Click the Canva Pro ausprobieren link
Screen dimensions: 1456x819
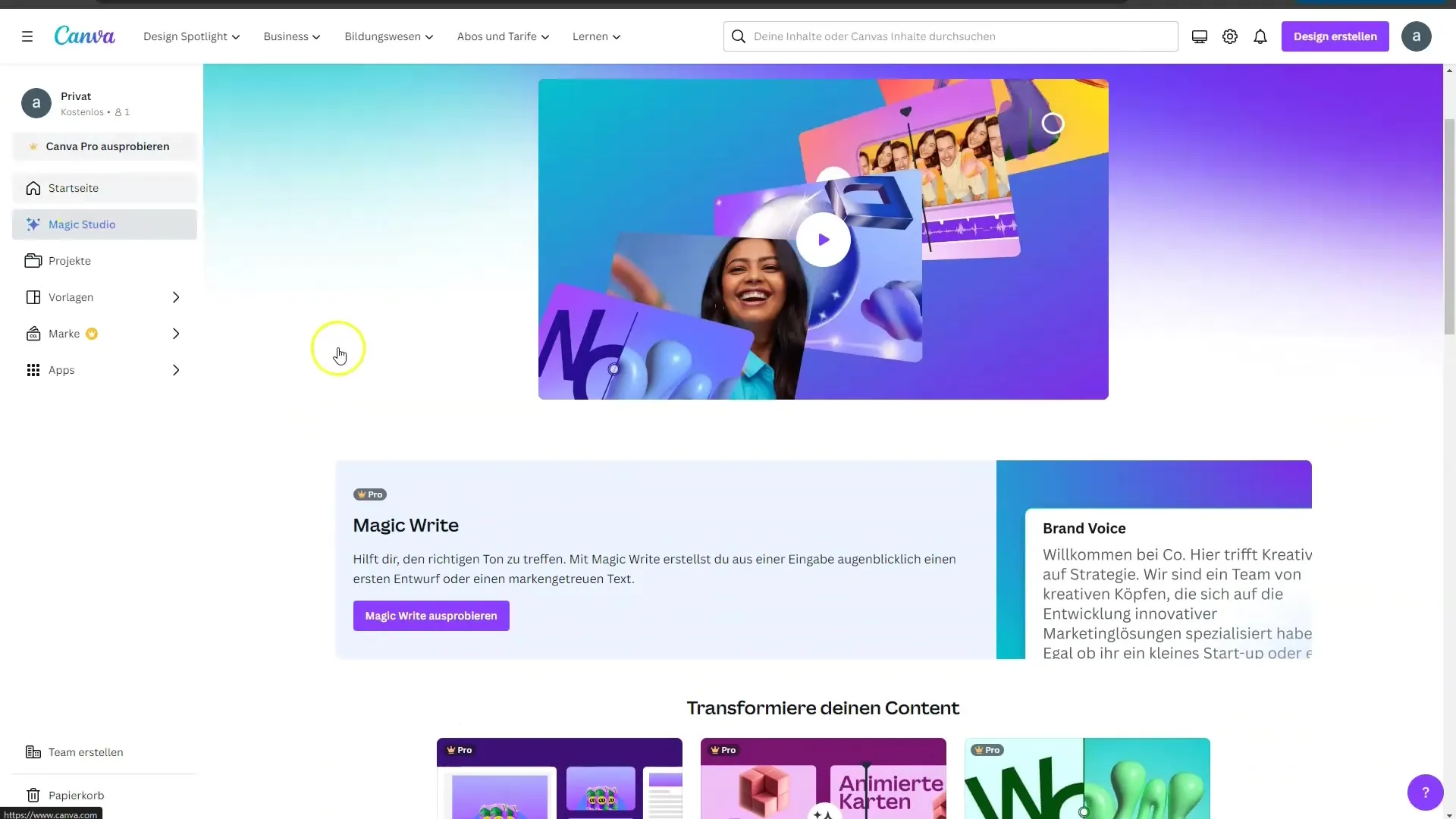coord(108,146)
